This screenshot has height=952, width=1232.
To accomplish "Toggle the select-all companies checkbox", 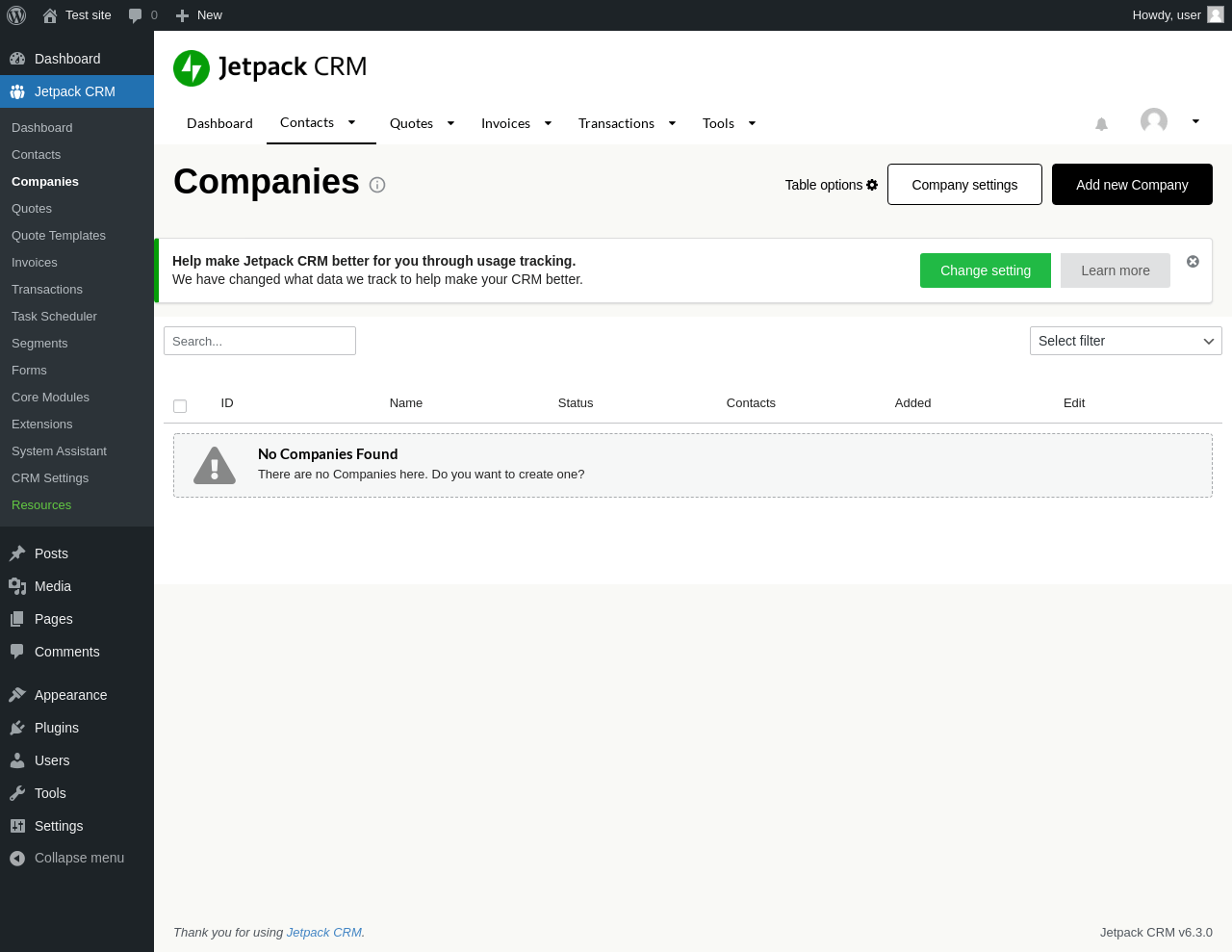I will pyautogui.click(x=180, y=406).
